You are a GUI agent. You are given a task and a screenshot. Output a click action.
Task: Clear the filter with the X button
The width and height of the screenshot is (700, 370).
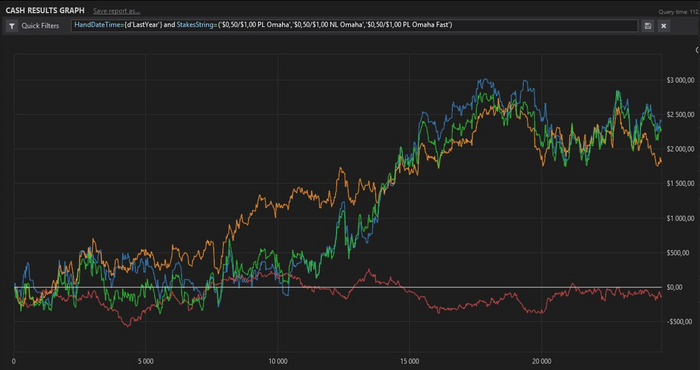pyautogui.click(x=664, y=26)
